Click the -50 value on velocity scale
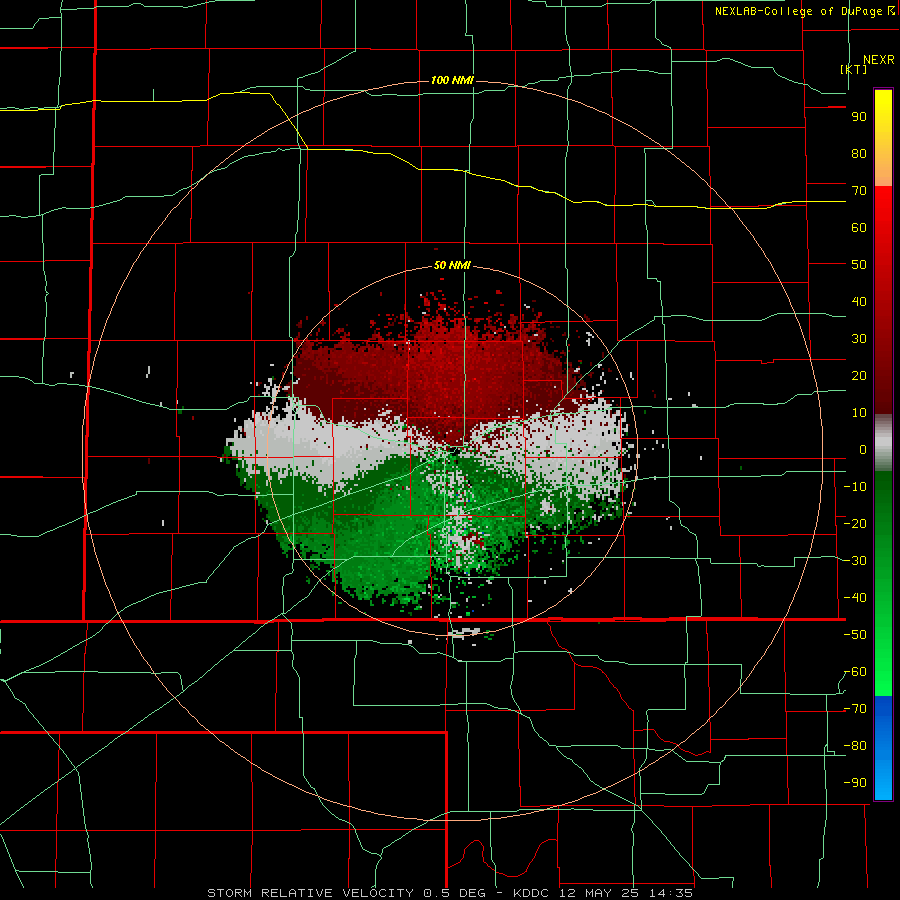 855,635
